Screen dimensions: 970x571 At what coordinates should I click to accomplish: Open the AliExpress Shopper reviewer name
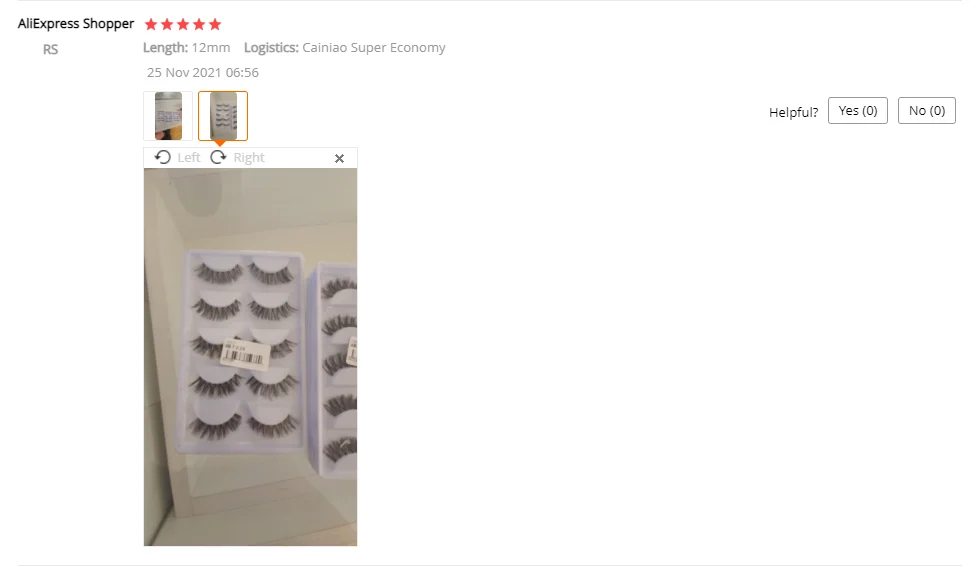tap(76, 24)
